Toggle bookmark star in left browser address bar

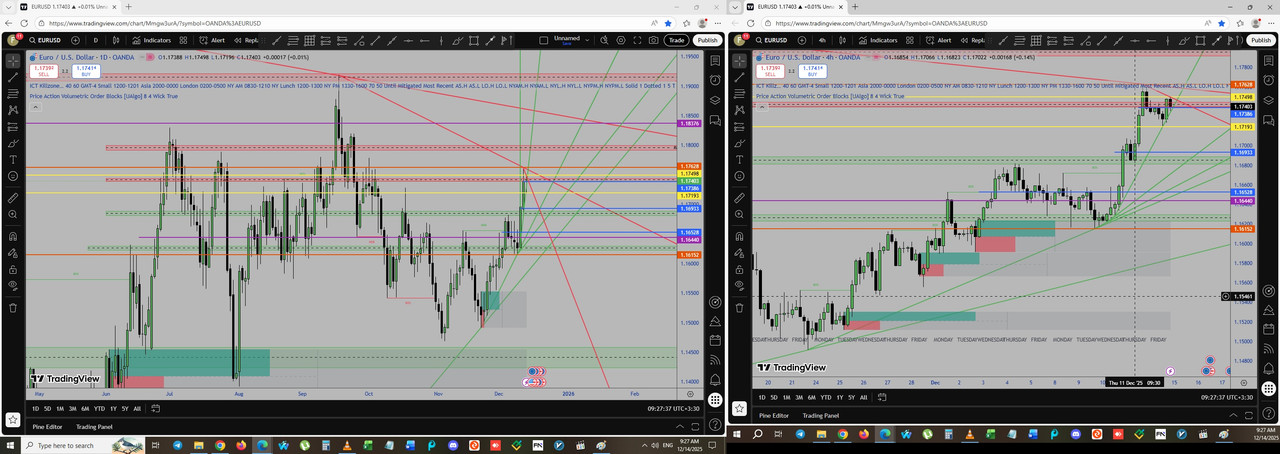(668, 24)
